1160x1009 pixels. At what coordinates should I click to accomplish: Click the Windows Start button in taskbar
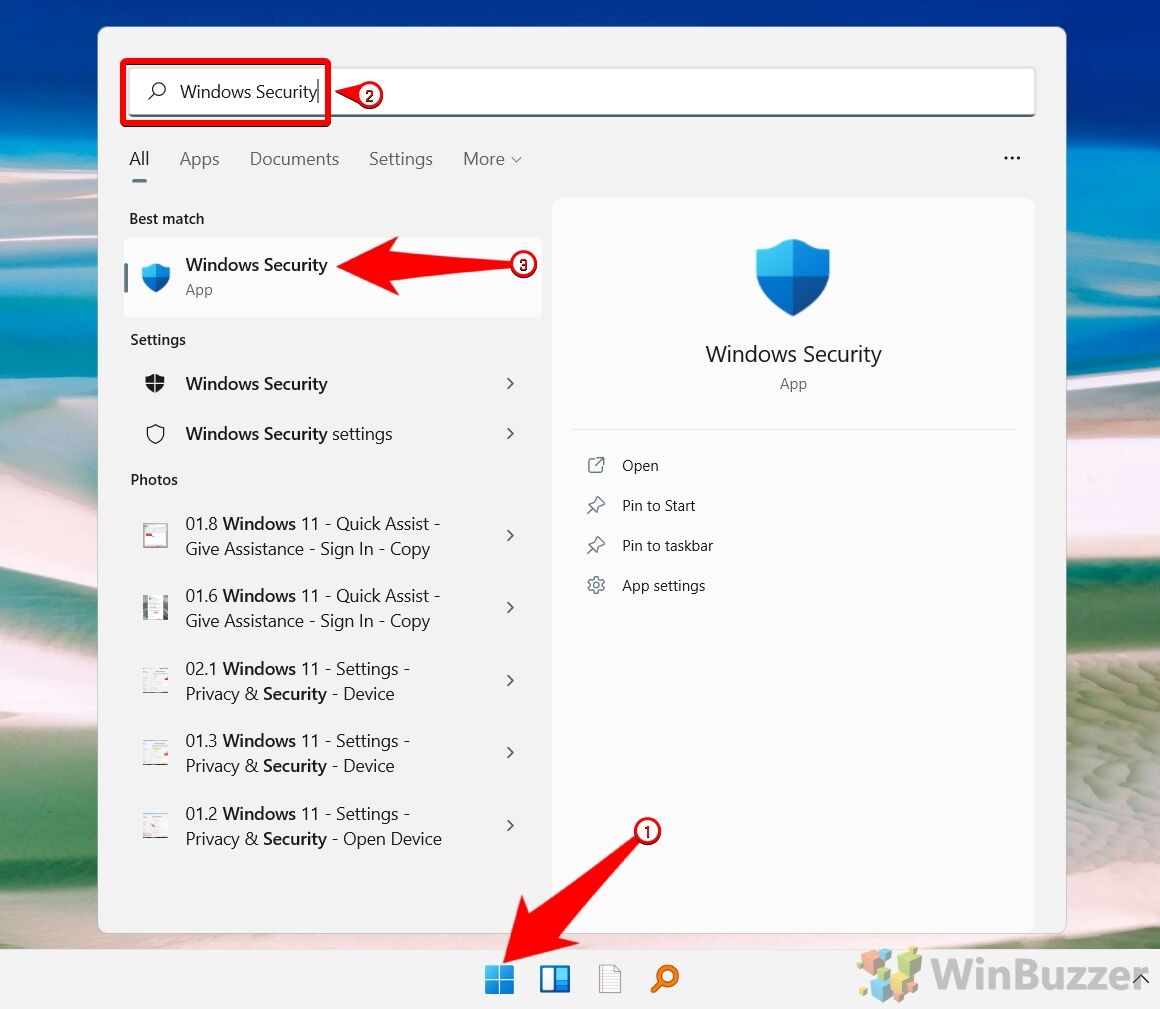pyautogui.click(x=499, y=979)
